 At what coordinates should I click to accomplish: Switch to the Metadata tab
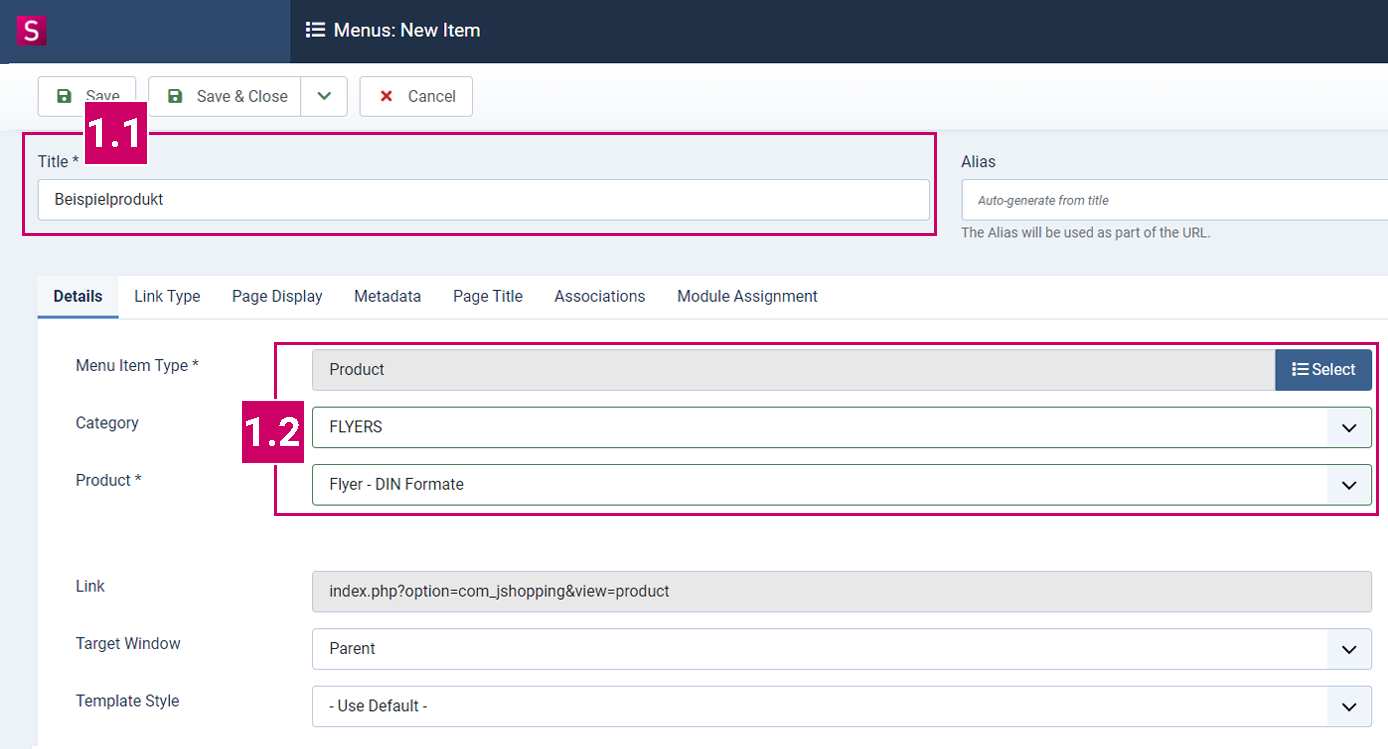387,296
